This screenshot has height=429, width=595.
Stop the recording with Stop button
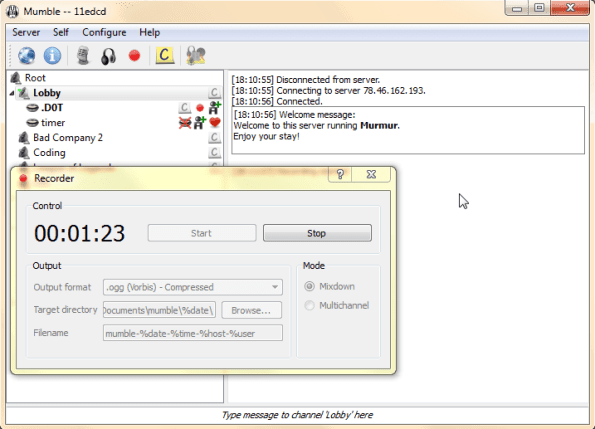point(317,233)
